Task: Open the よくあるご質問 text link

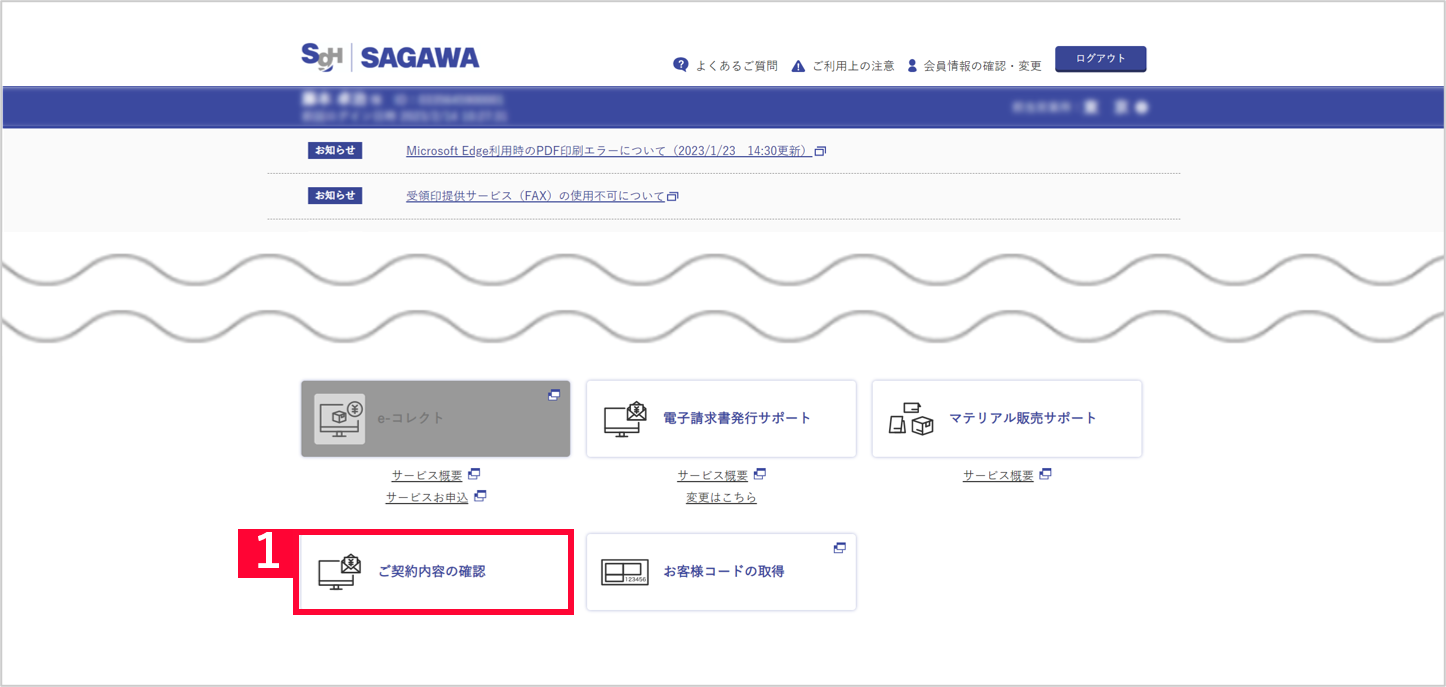Action: pos(736,66)
